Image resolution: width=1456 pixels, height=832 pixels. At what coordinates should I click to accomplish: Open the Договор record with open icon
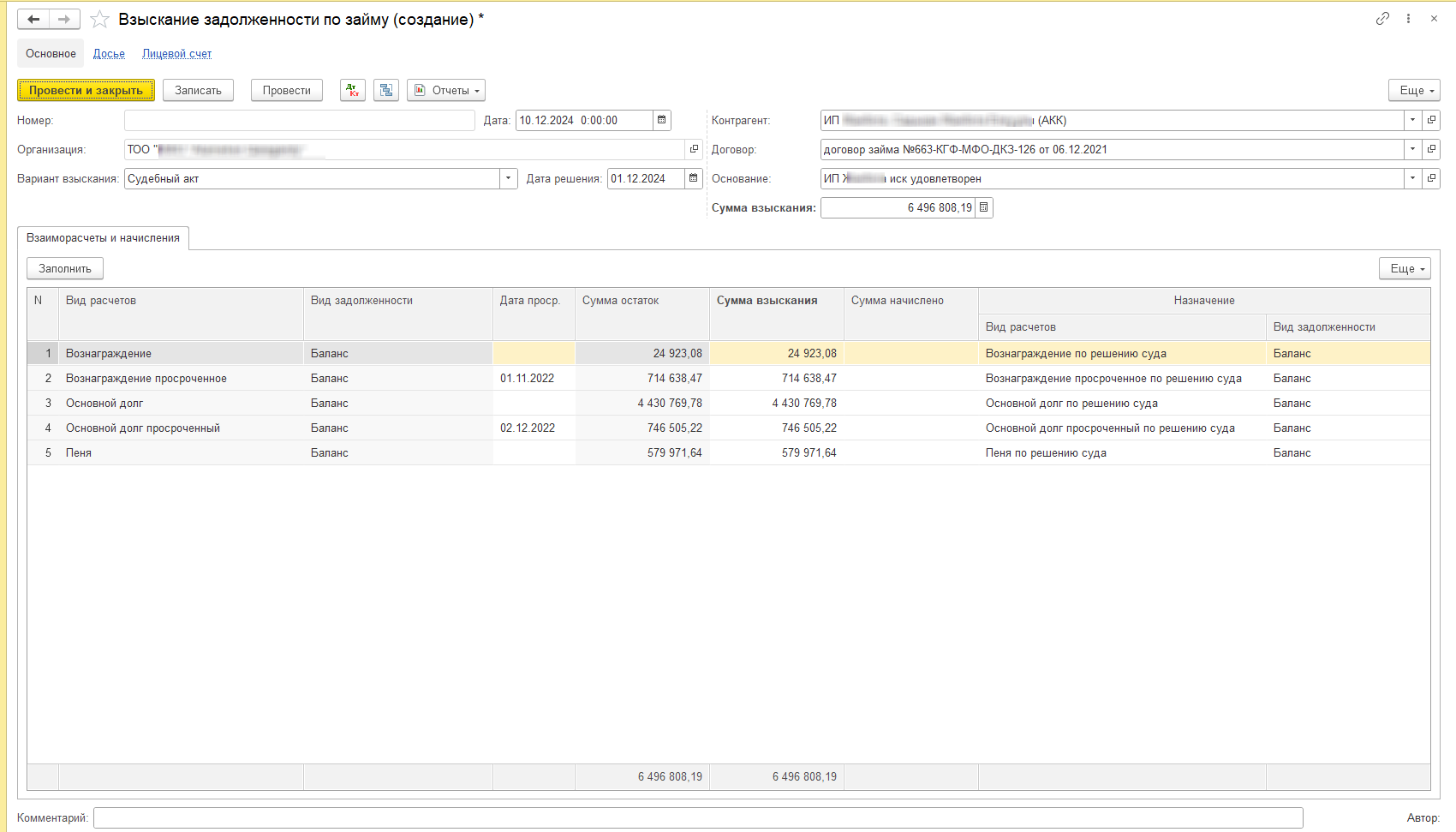pyautogui.click(x=1431, y=149)
